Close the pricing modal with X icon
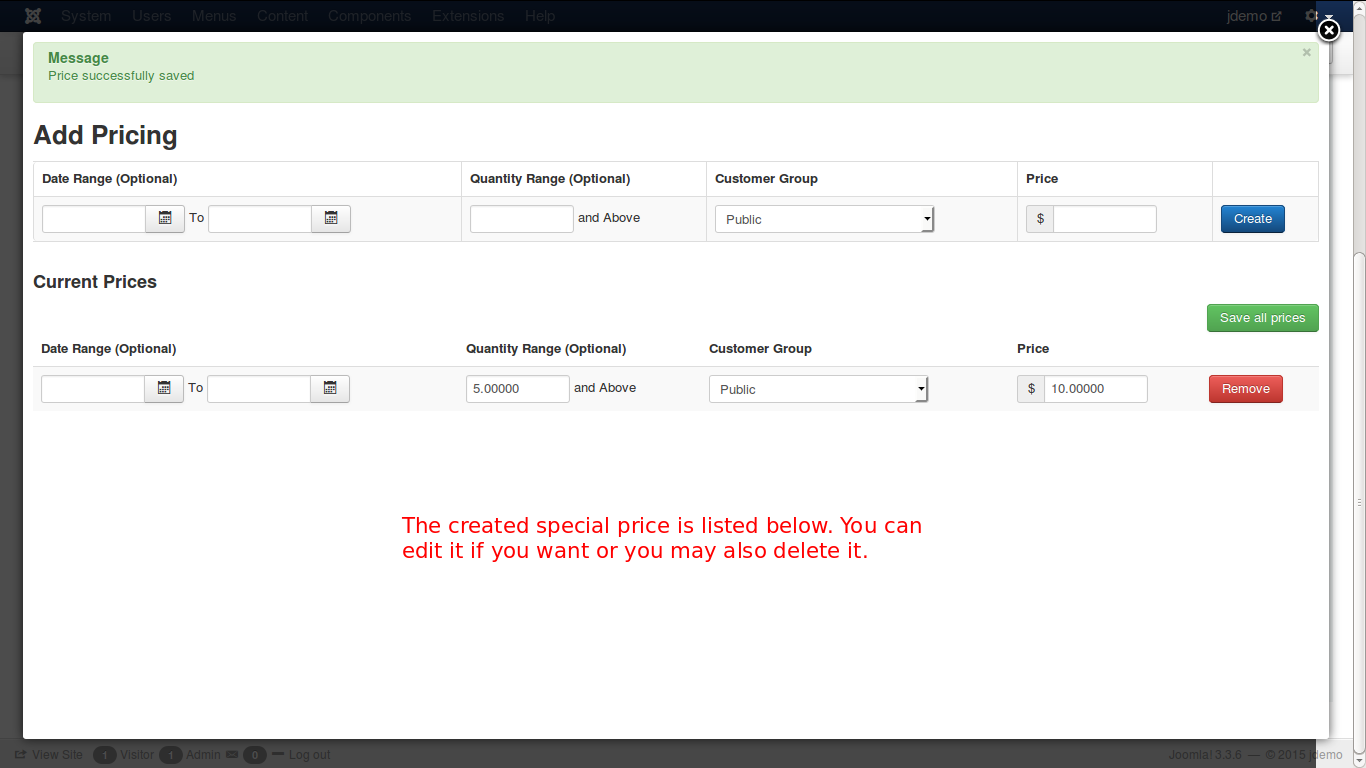 pos(1328,31)
